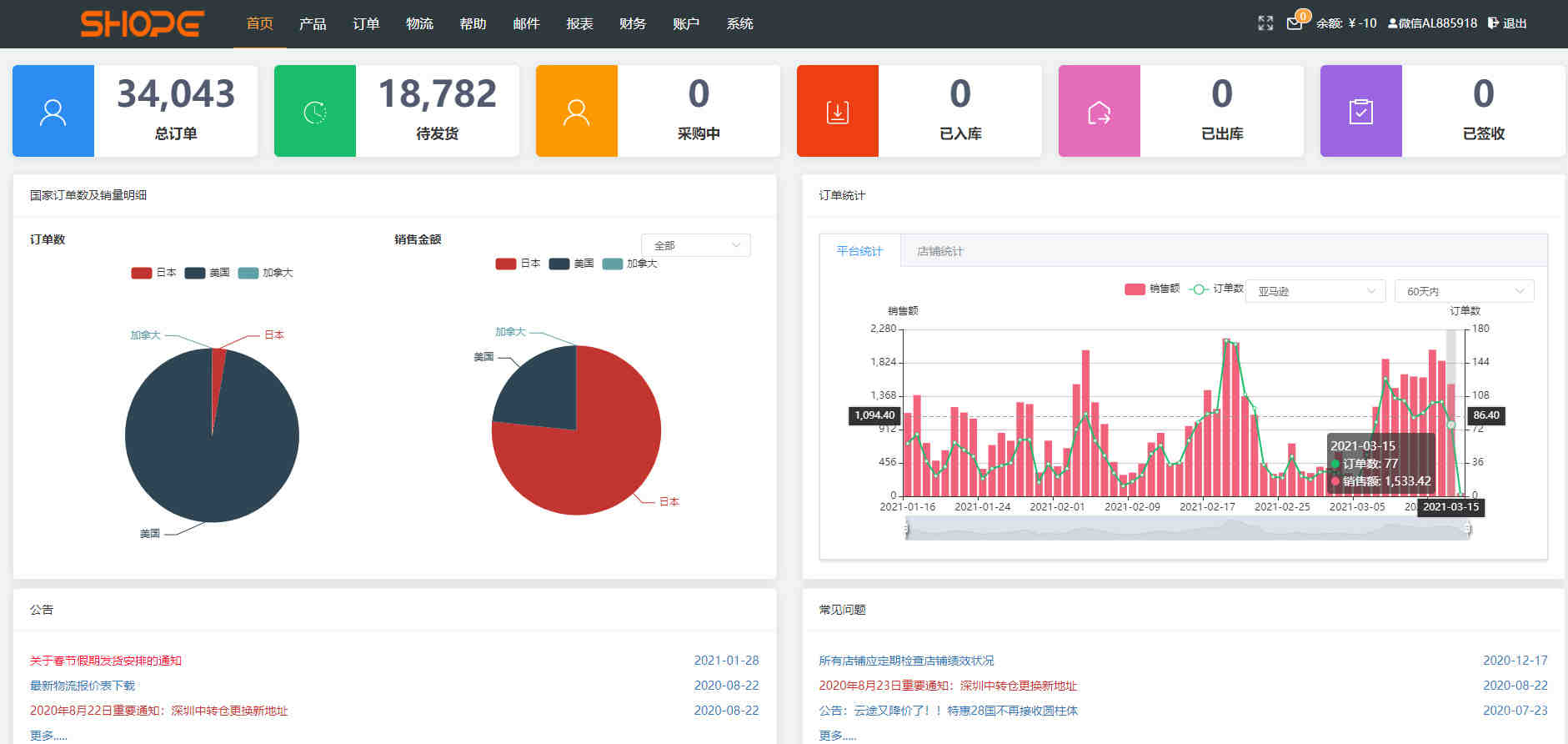This screenshot has width=1568, height=744.
Task: Click the chart date range zoom slider
Action: pyautogui.click(x=1187, y=529)
